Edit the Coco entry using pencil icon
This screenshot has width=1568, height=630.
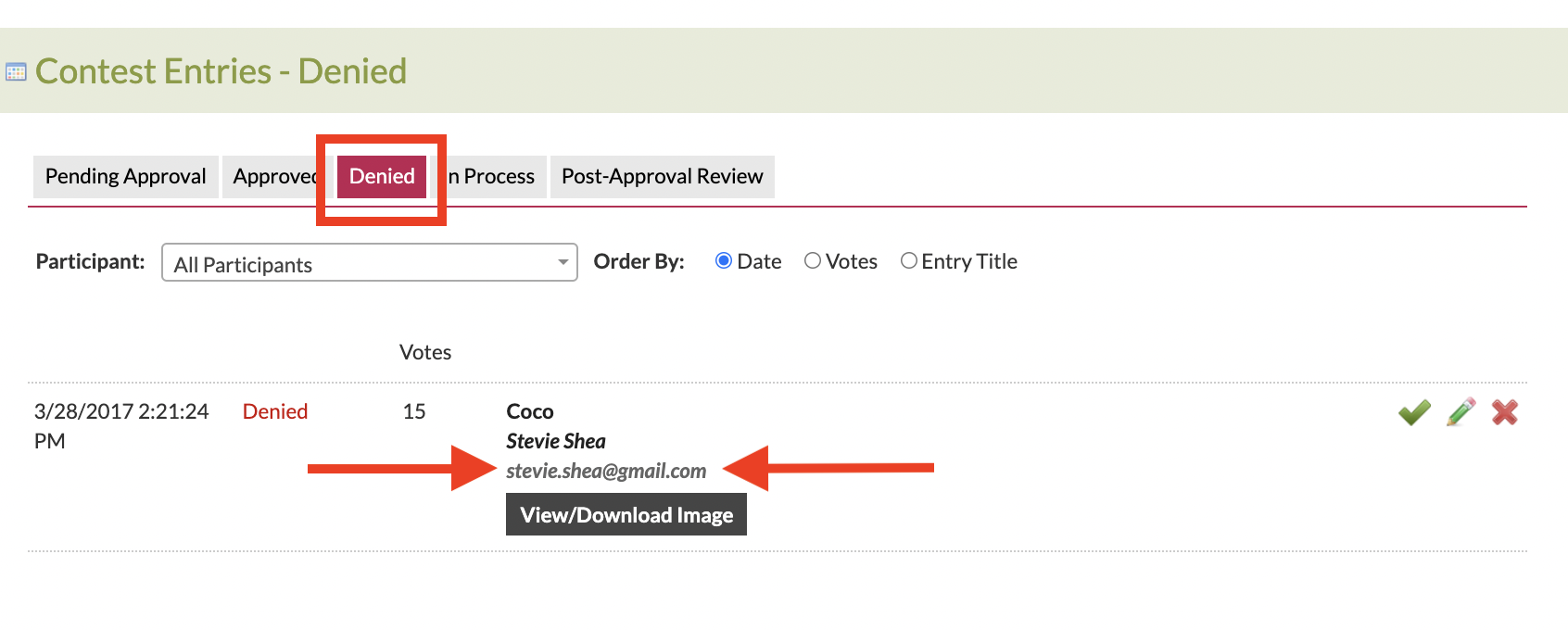point(1461,412)
